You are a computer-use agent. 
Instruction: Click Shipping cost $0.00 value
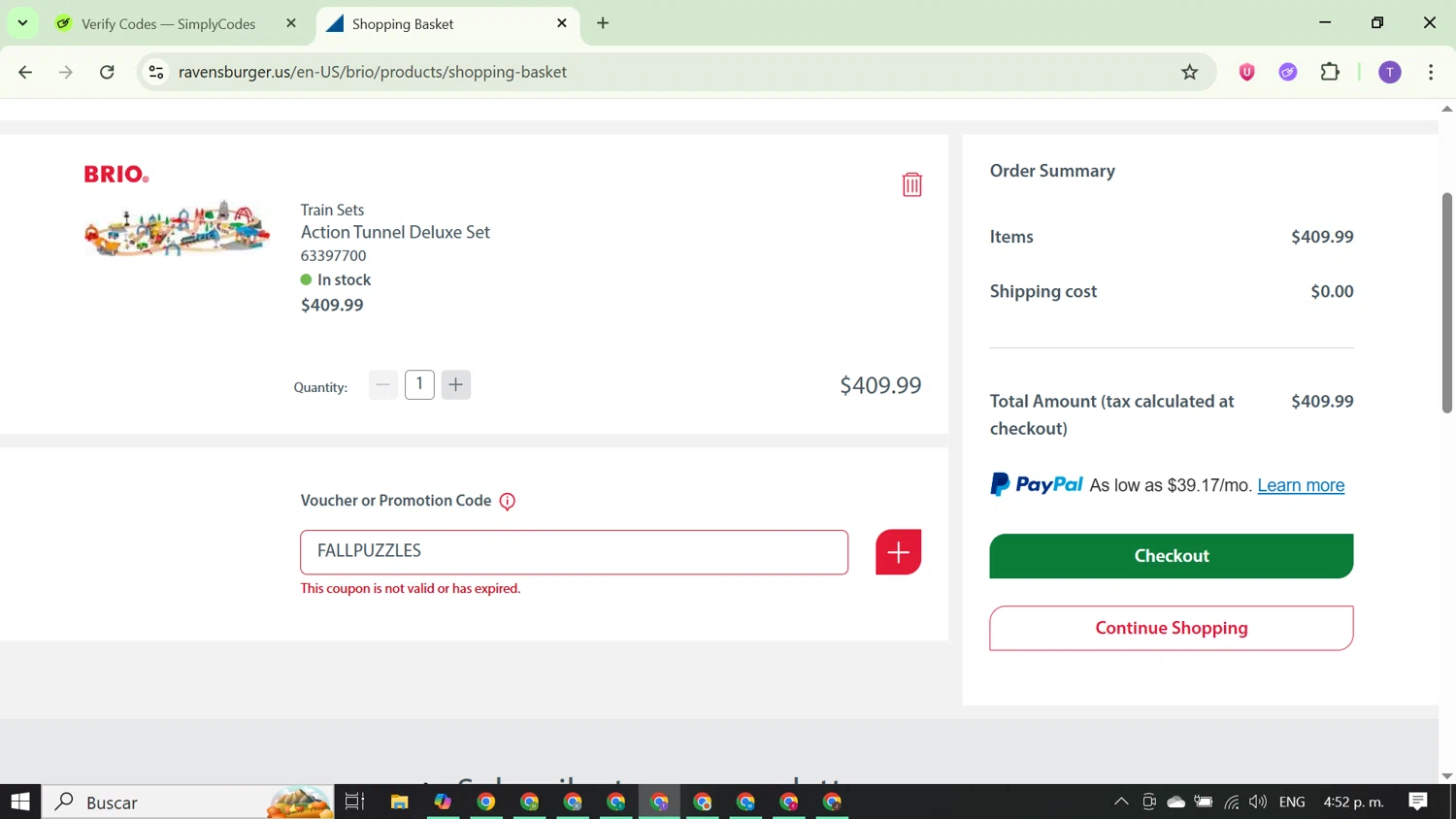(1332, 291)
